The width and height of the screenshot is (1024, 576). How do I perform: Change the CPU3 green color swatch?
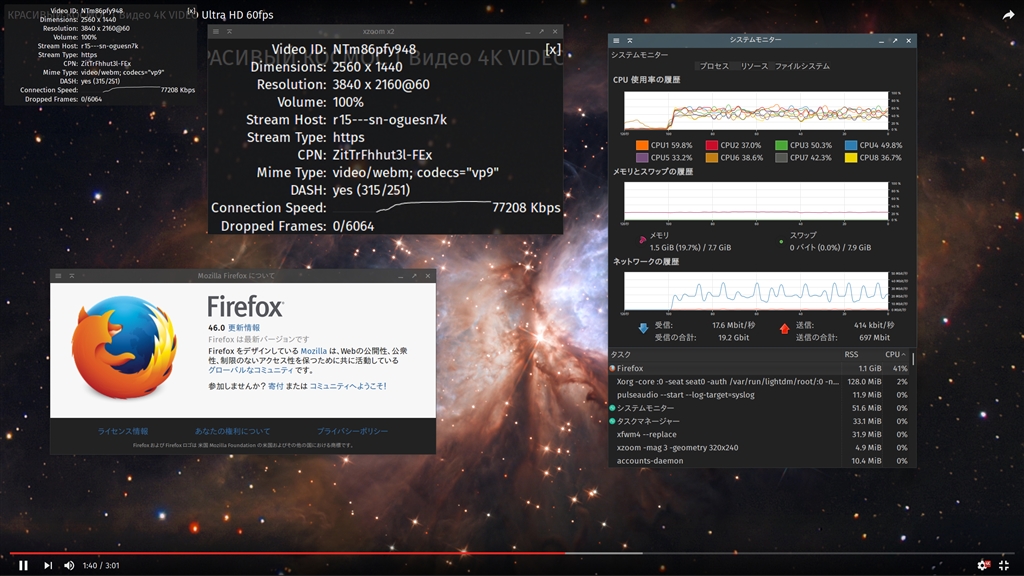[x=781, y=145]
